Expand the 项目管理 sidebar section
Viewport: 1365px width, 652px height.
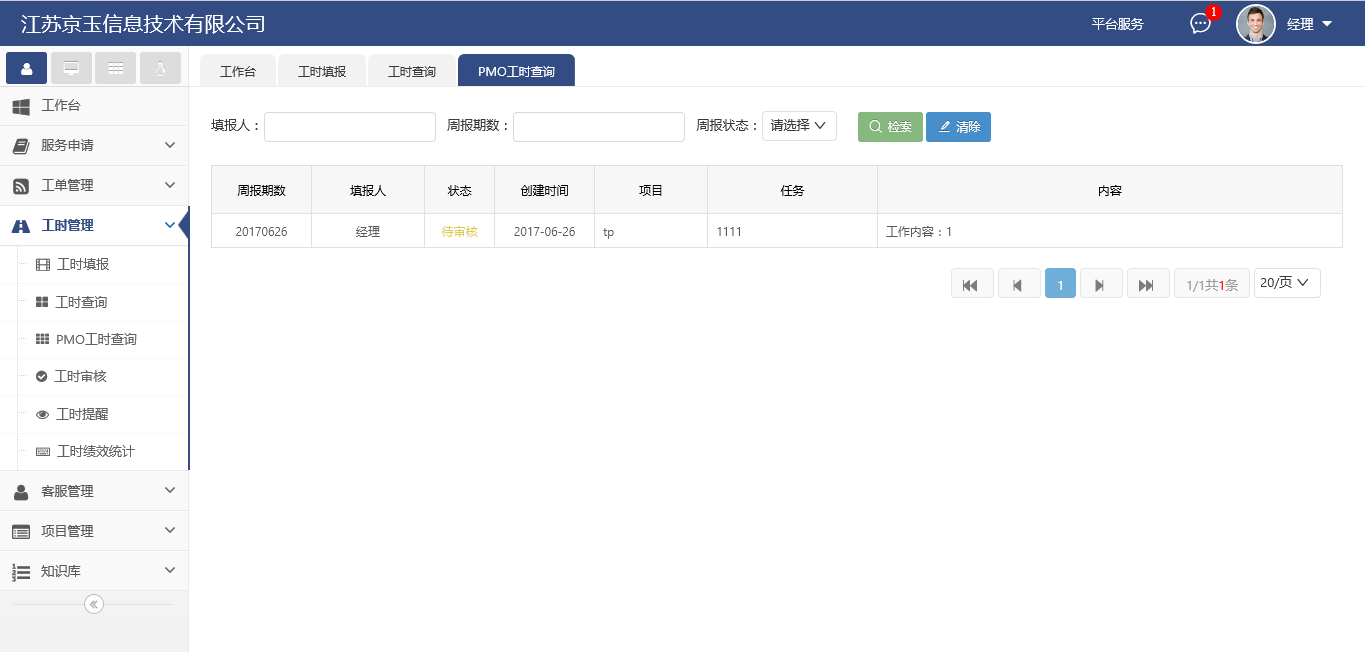[x=94, y=531]
